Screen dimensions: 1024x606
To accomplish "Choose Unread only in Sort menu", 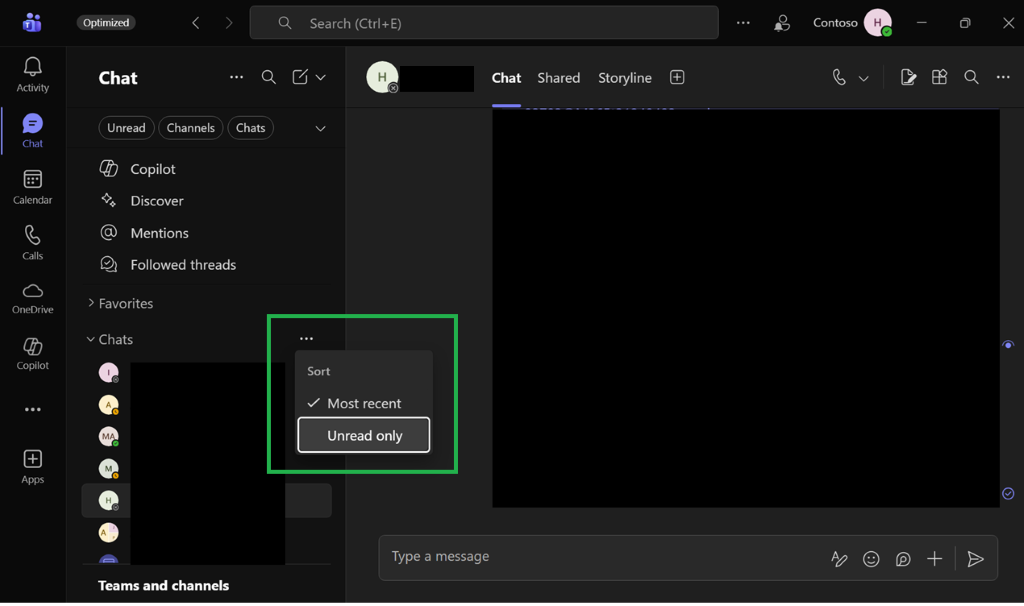I will [x=364, y=436].
